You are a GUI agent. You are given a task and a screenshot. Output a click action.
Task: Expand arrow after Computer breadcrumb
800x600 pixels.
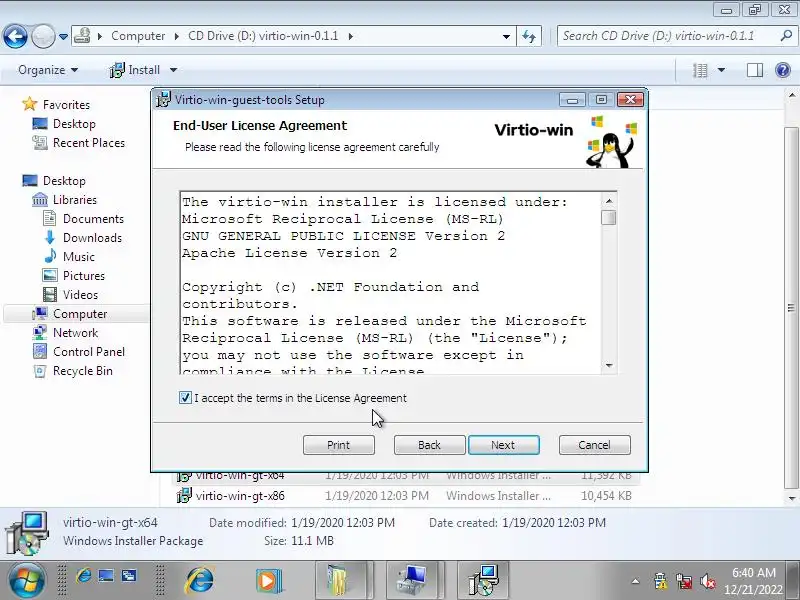pyautogui.click(x=177, y=37)
